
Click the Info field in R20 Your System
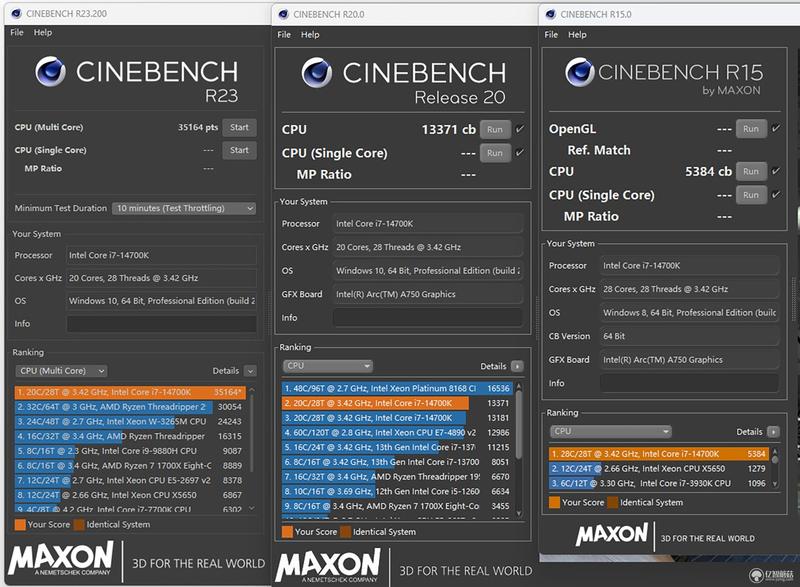pos(428,318)
